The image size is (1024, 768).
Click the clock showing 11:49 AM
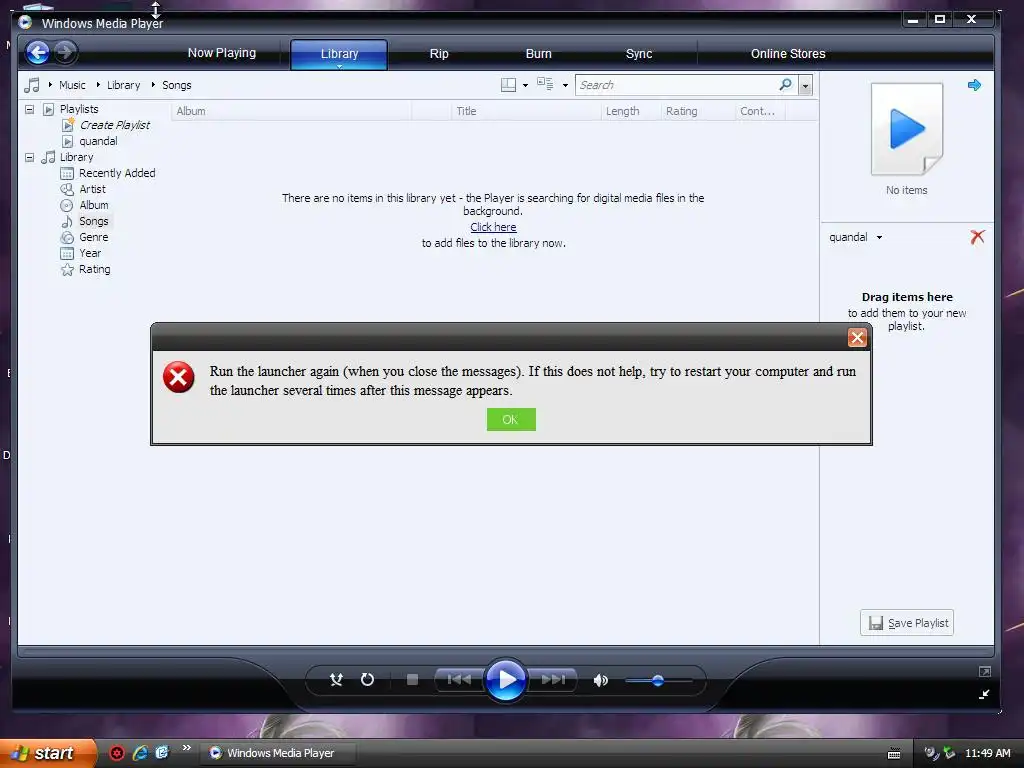(x=987, y=753)
